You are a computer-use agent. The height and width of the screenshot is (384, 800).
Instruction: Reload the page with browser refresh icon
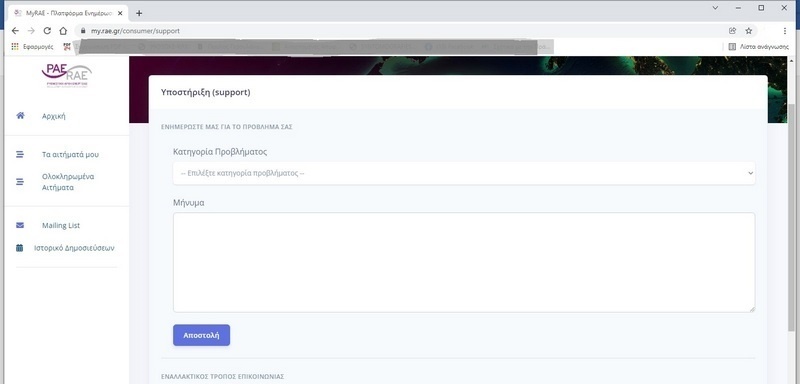(47, 31)
